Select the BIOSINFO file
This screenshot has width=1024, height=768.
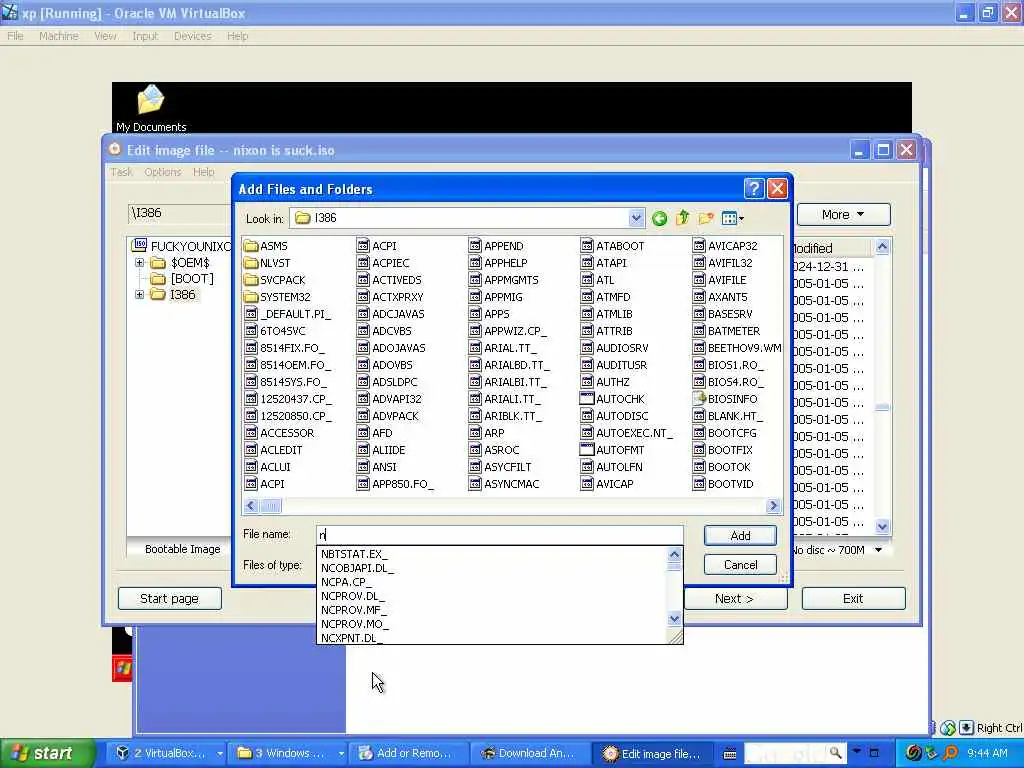pyautogui.click(x=725, y=399)
